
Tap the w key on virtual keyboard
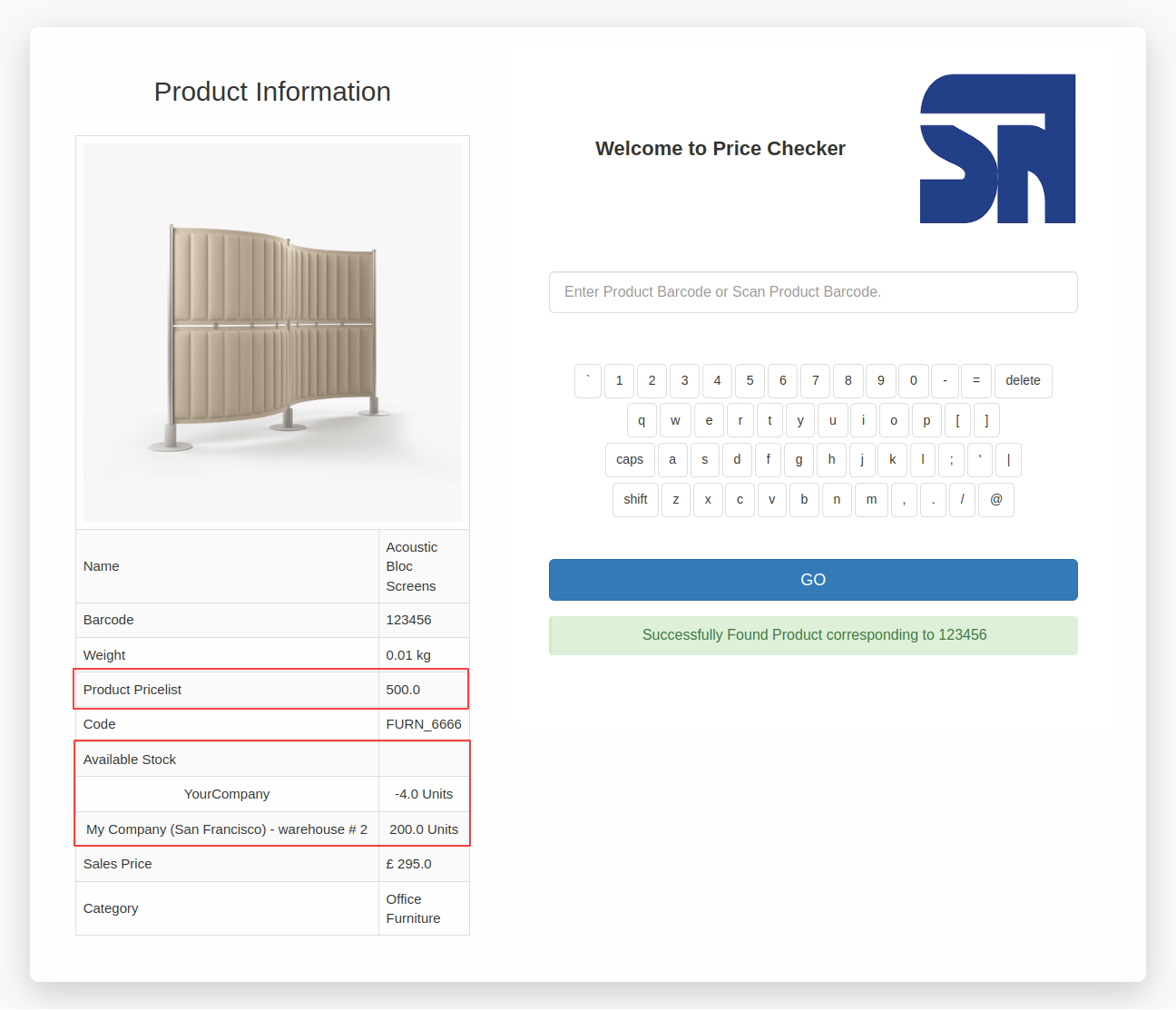[675, 421]
